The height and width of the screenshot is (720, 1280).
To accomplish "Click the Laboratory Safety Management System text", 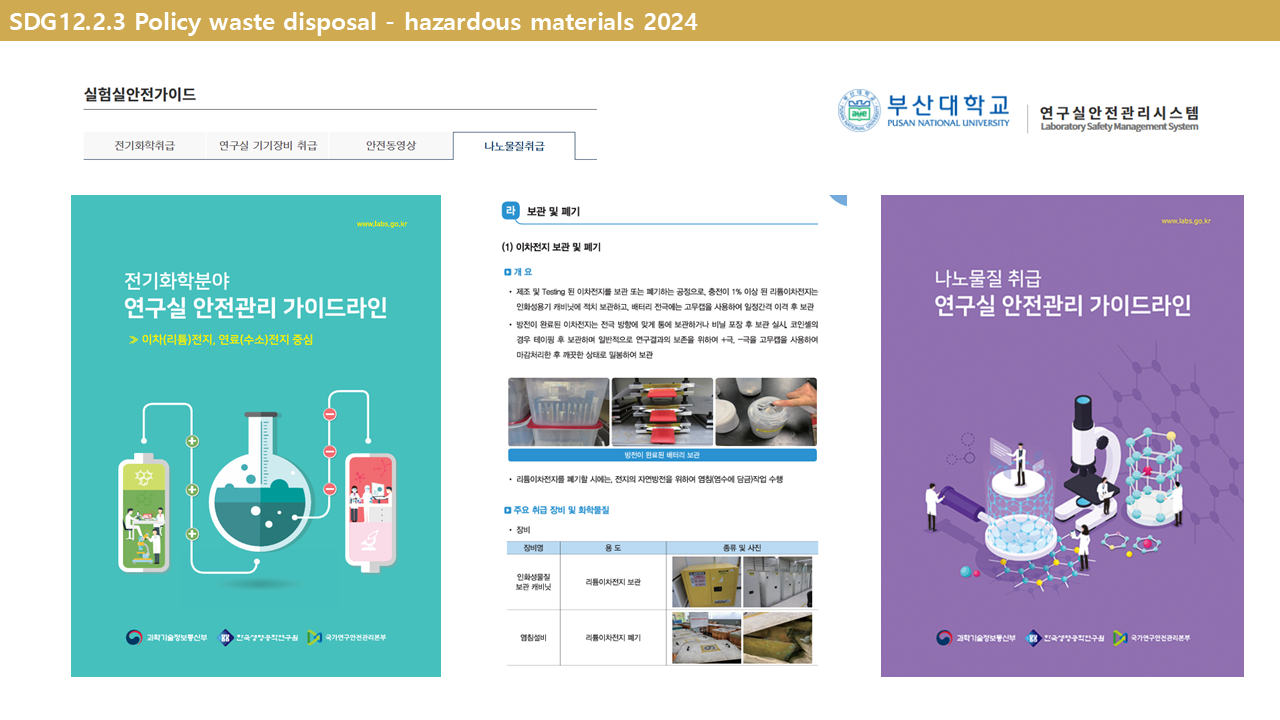I will pos(1118,127).
